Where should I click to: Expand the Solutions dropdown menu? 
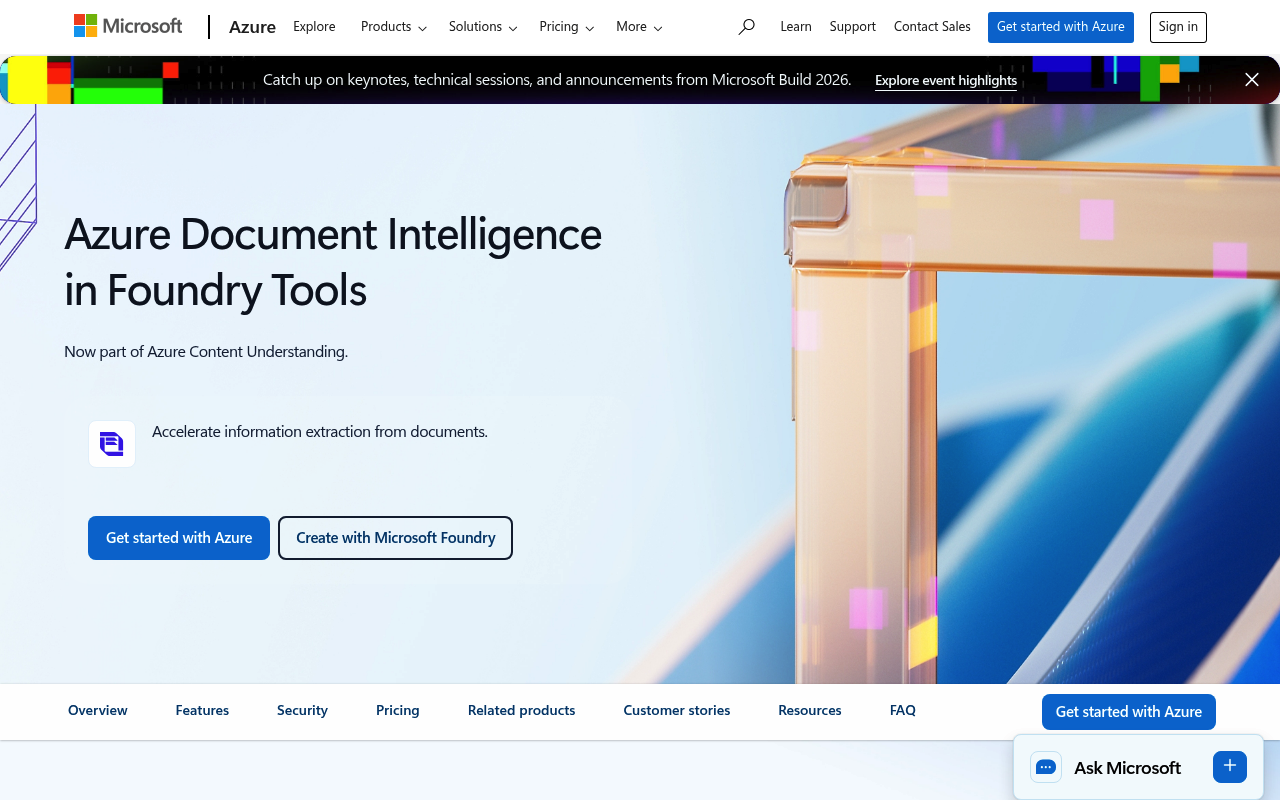483,27
